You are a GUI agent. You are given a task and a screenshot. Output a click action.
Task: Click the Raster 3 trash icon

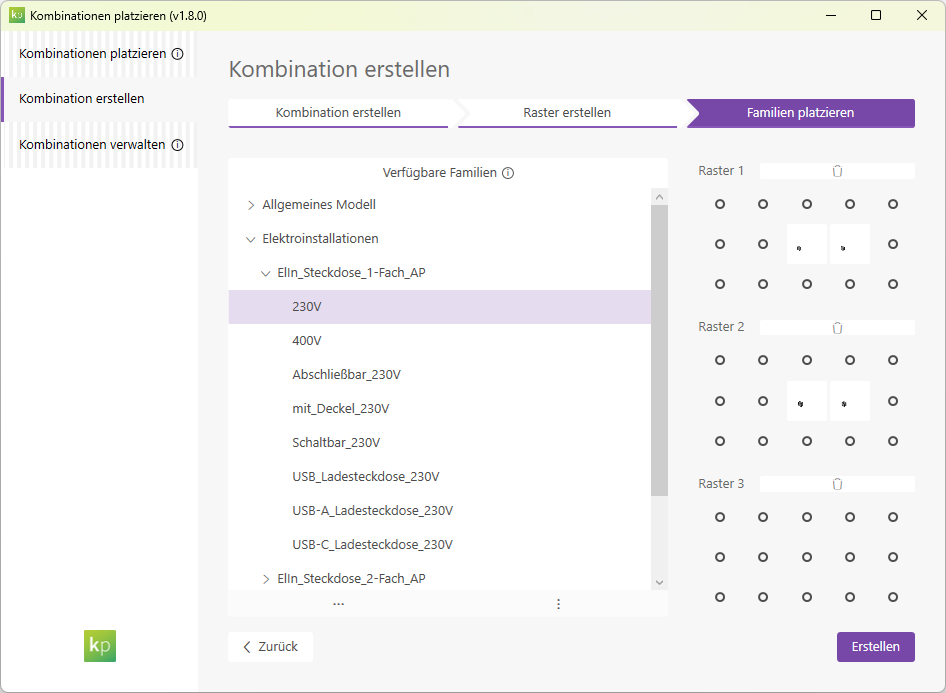[837, 484]
